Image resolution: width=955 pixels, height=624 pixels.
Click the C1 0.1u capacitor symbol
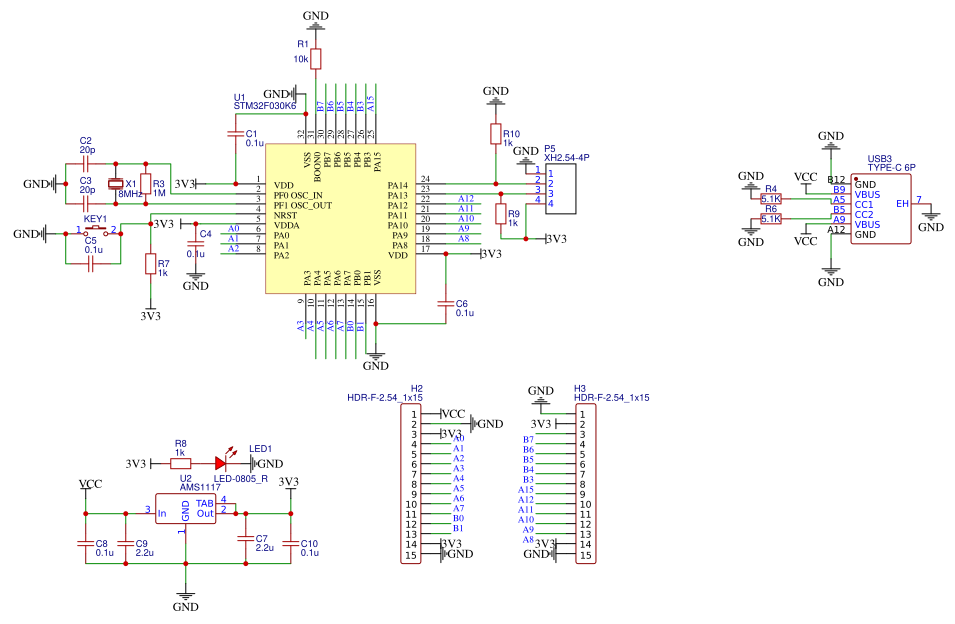(x=235, y=133)
